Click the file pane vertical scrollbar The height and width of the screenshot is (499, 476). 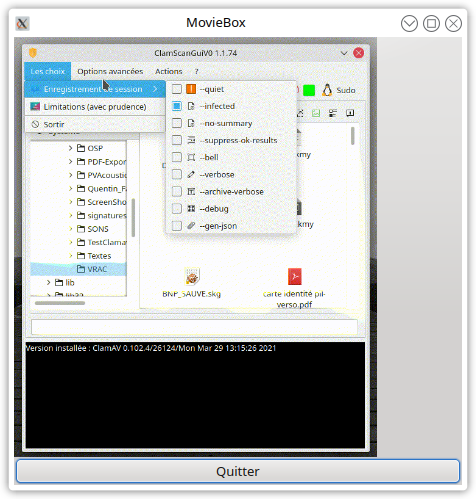pyautogui.click(x=353, y=136)
